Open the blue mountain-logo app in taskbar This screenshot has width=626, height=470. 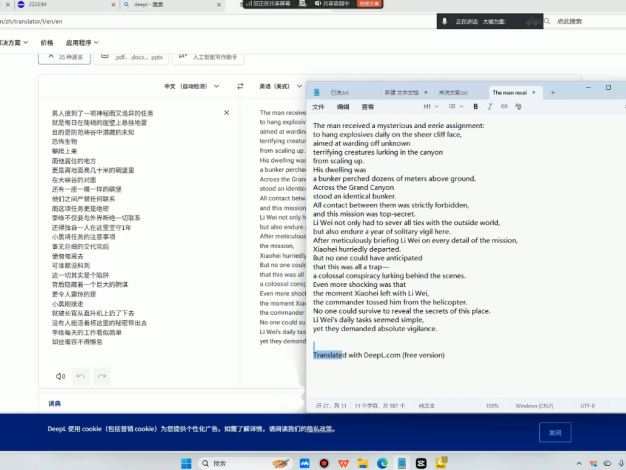304,463
